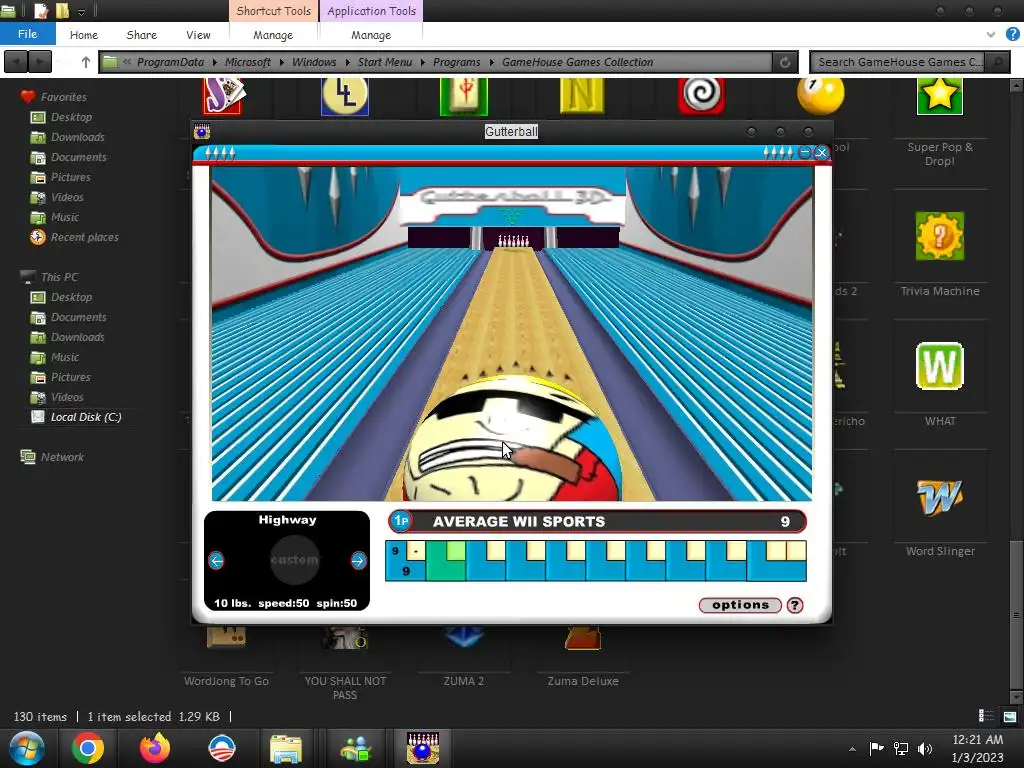Click Start Menu in address breadcrumb
This screenshot has height=768, width=1024.
click(x=385, y=62)
